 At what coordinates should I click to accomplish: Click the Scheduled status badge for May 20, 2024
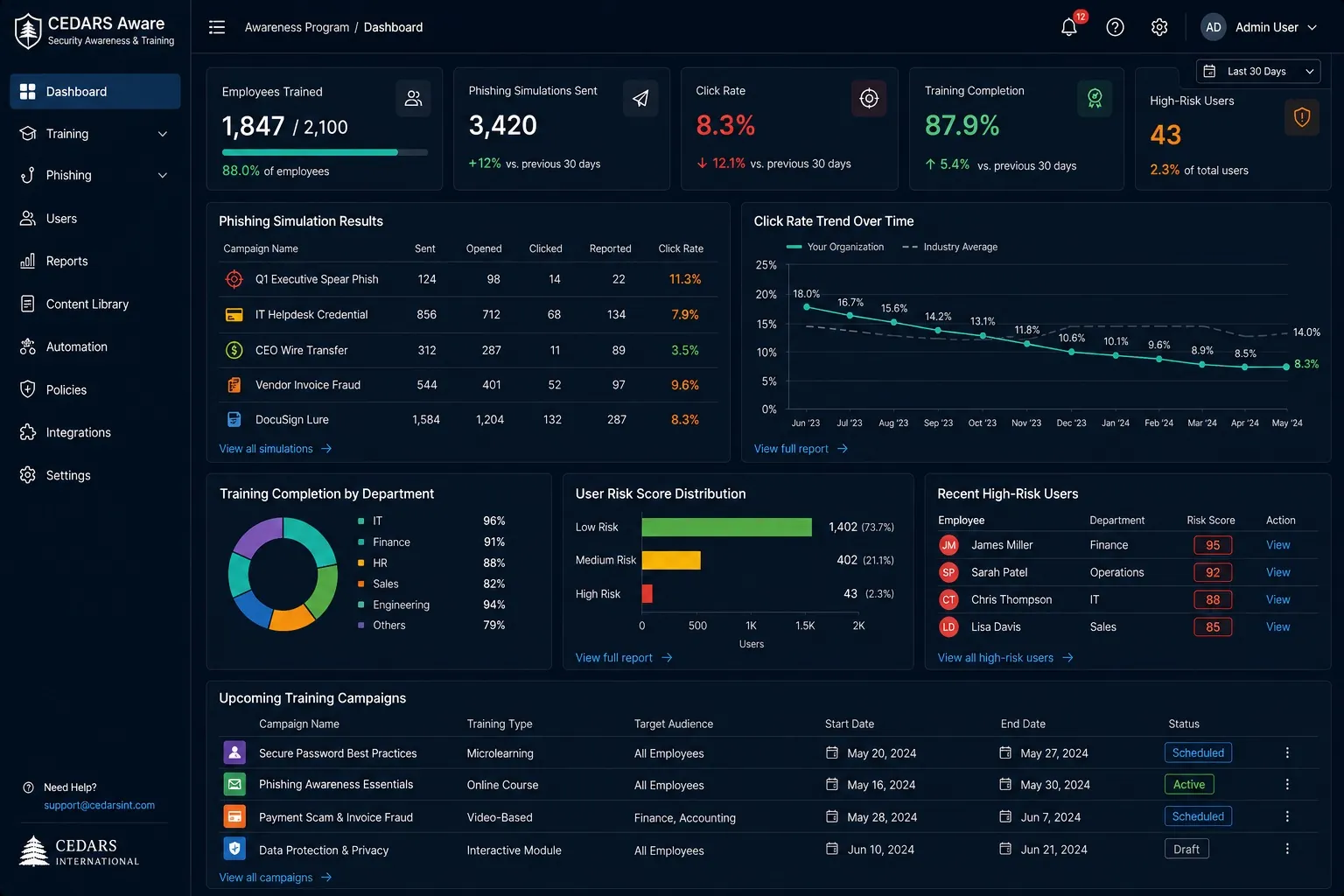1198,752
